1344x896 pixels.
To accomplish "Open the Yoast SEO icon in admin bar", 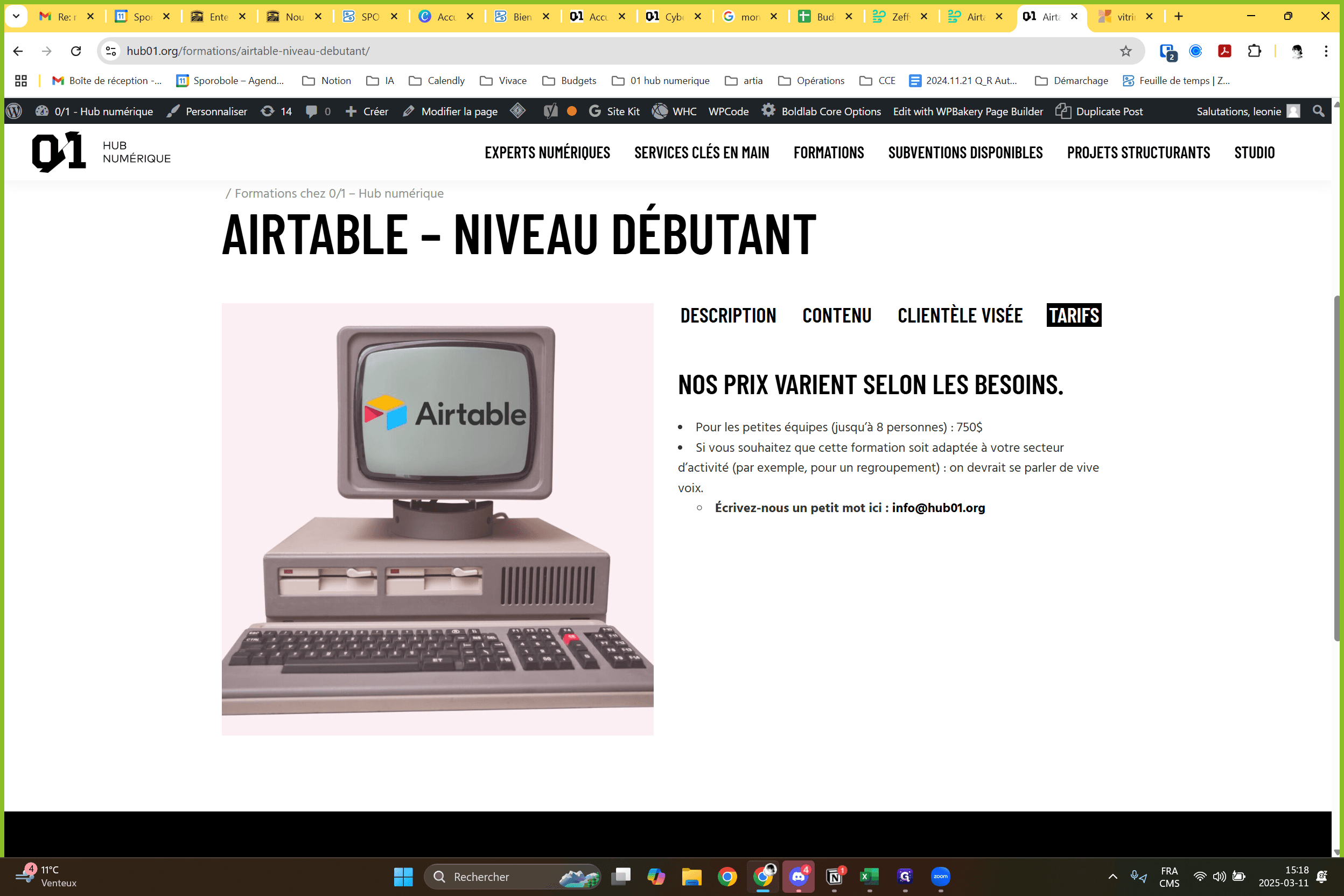I will (x=550, y=111).
